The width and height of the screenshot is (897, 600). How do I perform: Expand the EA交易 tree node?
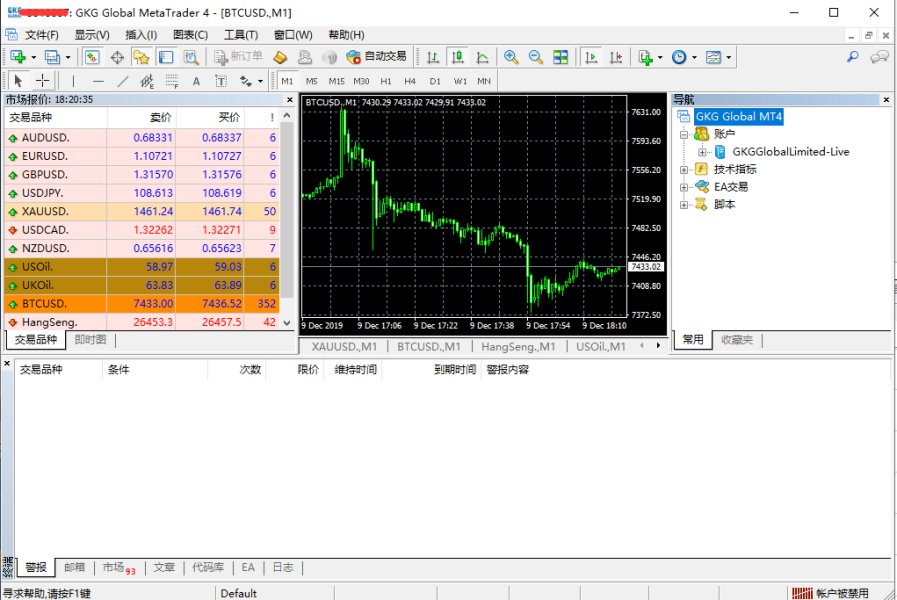(684, 187)
